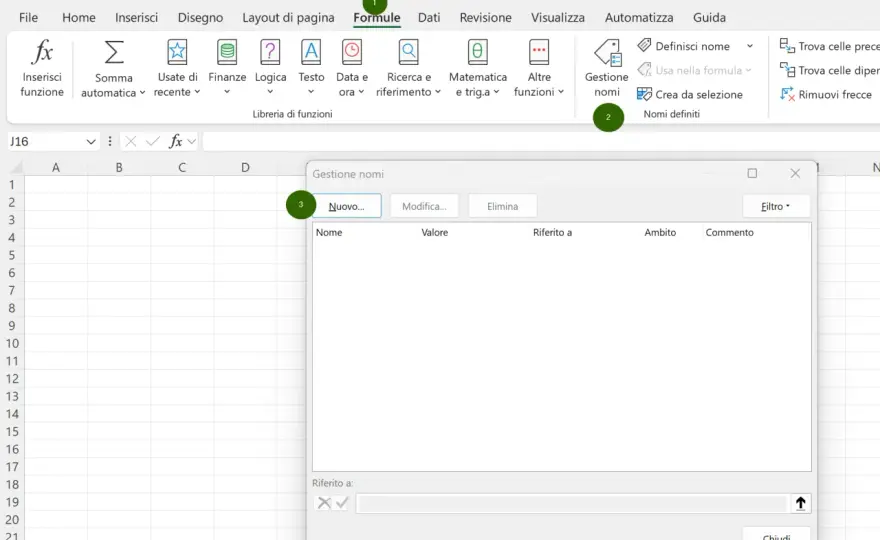This screenshot has height=540, width=880.
Task: Open the Finanze function library
Action: 227,68
